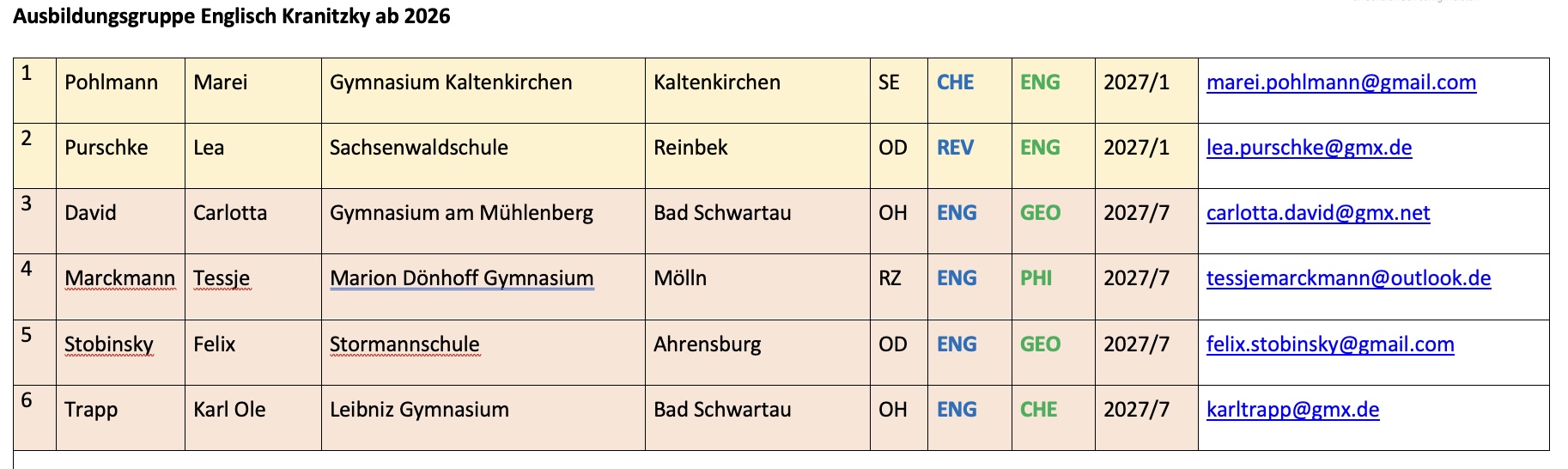This screenshot has width=1568, height=469.
Task: Click the Gymnasium Kaltenkirchen school cell
Action: click(451, 82)
